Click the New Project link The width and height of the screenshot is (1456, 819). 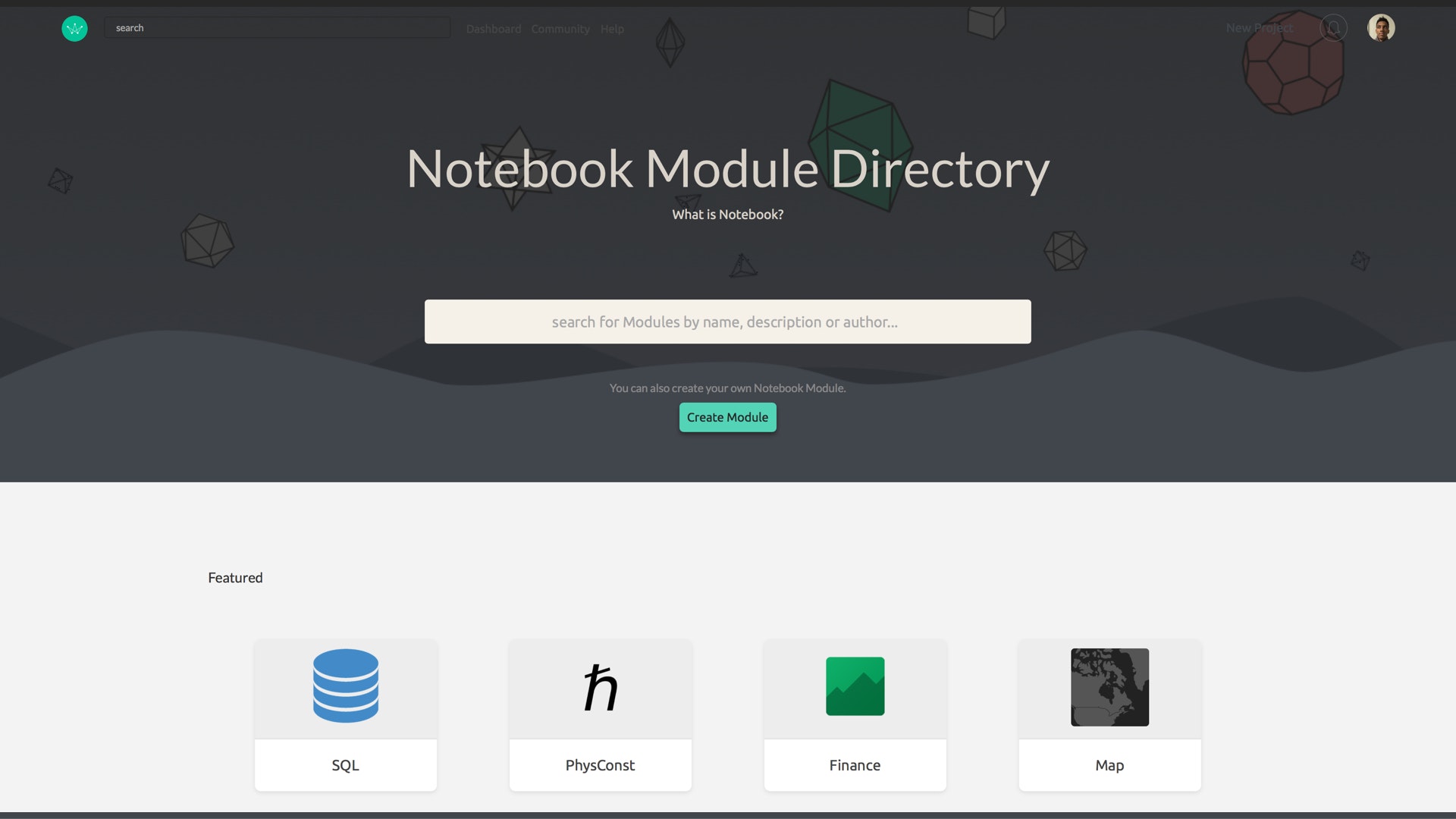pyautogui.click(x=1260, y=28)
